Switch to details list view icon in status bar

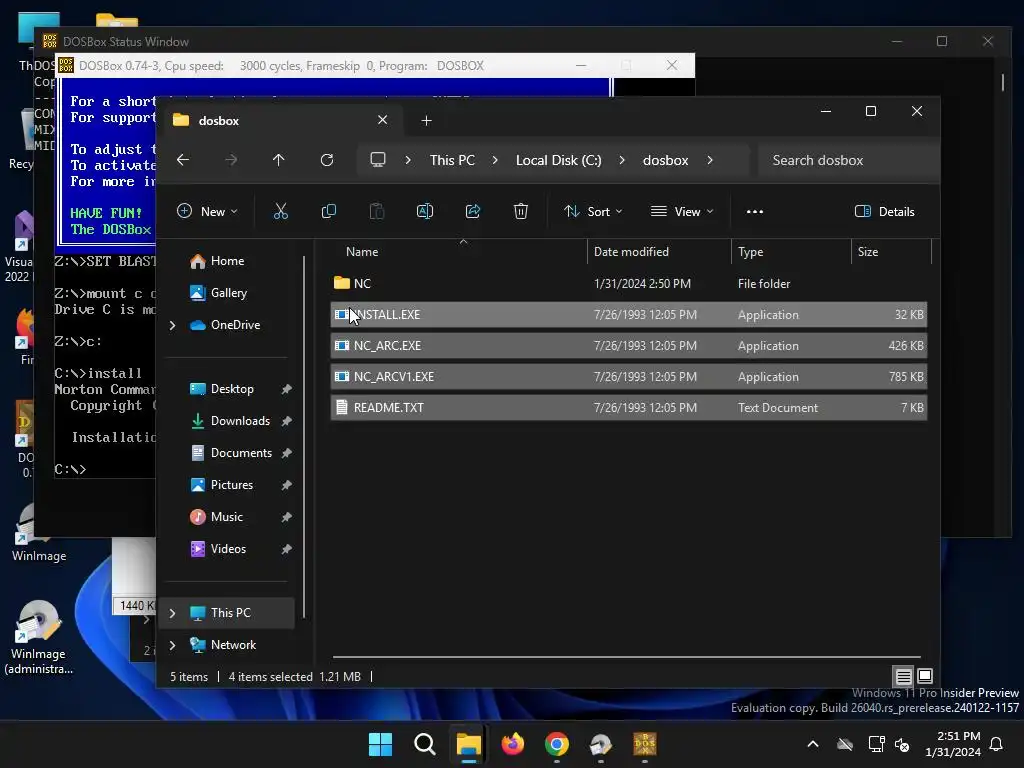tap(903, 677)
